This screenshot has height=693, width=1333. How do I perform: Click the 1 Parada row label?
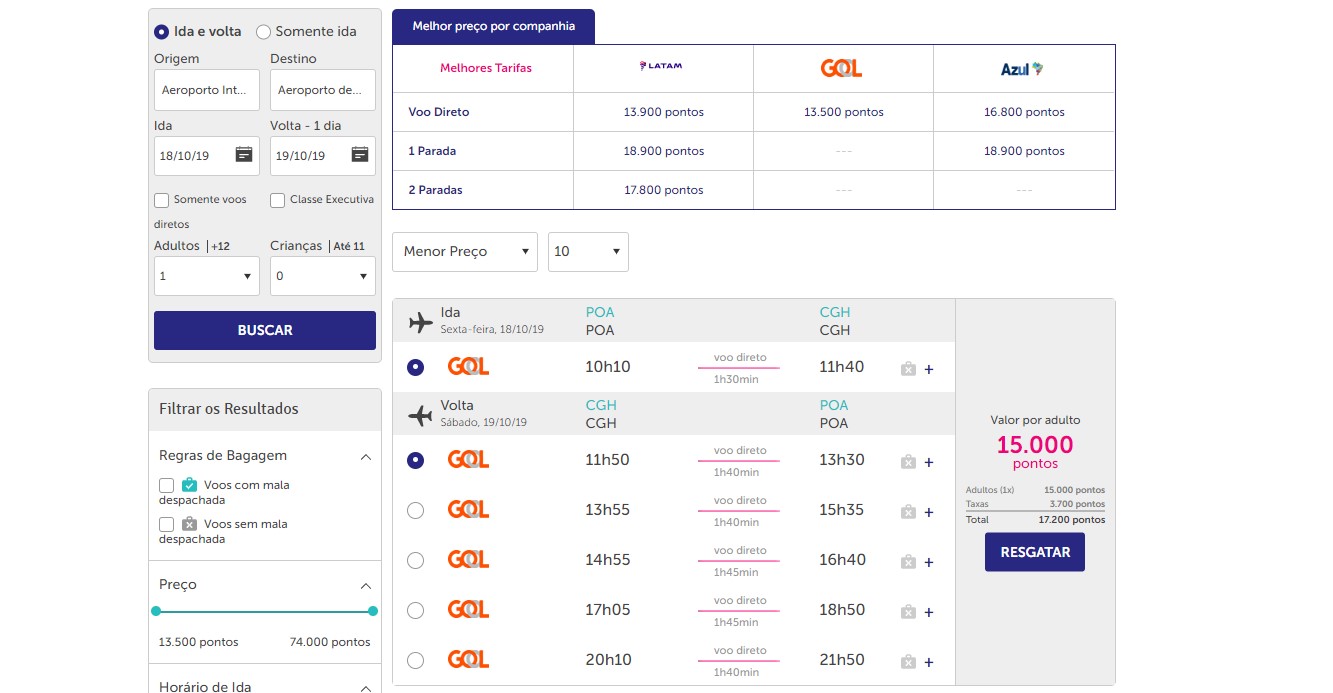coord(432,151)
